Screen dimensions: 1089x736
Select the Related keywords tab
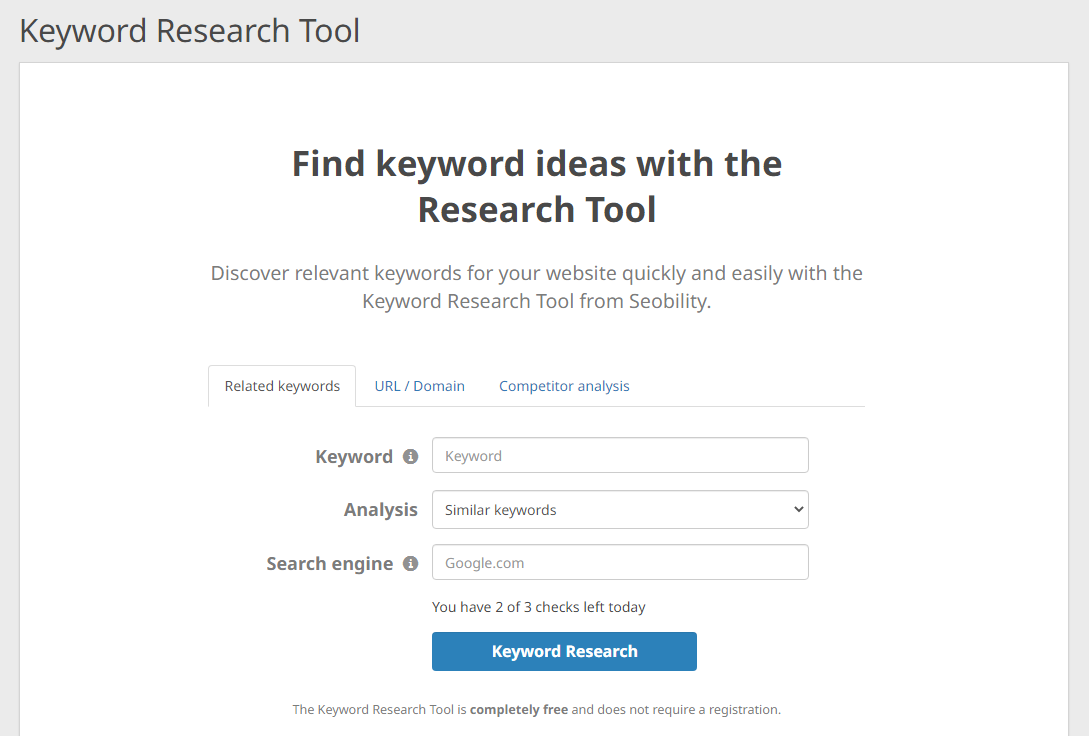pyautogui.click(x=281, y=385)
